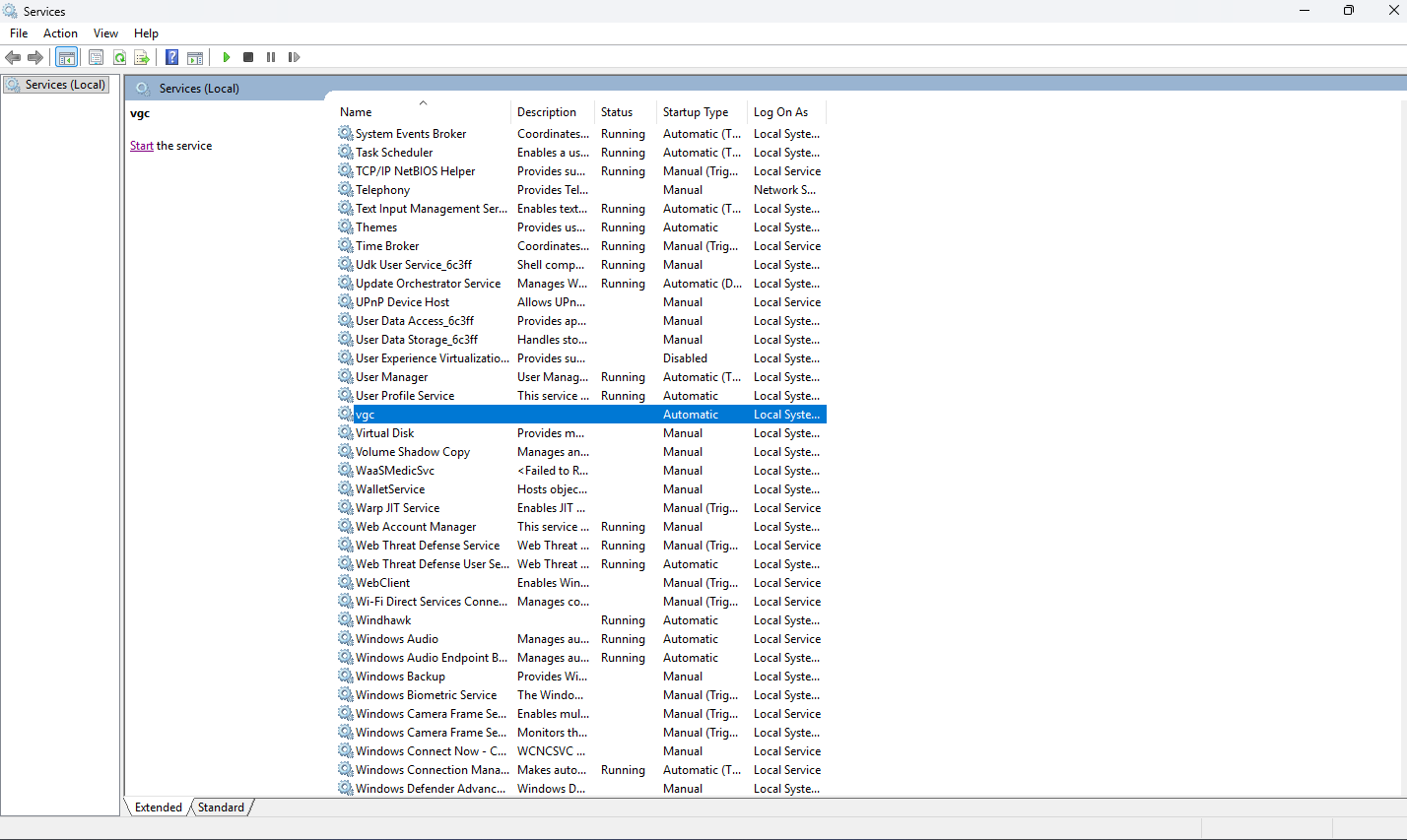The height and width of the screenshot is (840, 1407).
Task: Sort by the Startup Type column header
Action: (701, 112)
